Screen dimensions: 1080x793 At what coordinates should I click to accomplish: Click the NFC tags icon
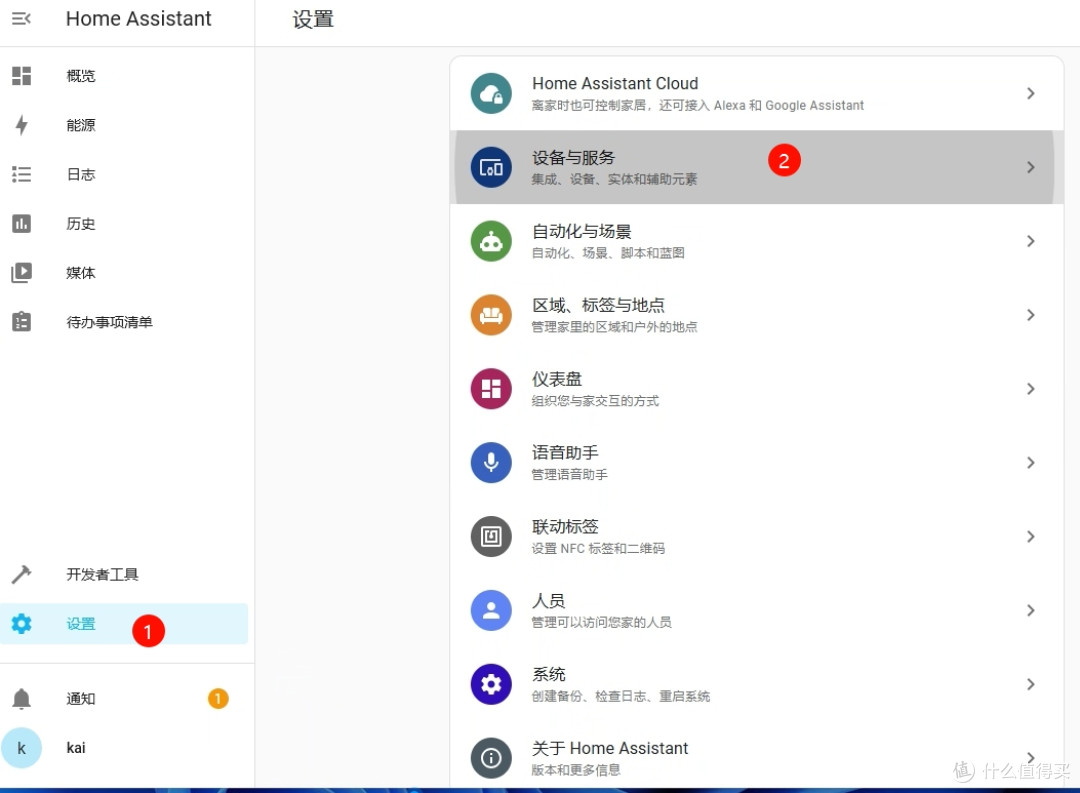tap(491, 537)
